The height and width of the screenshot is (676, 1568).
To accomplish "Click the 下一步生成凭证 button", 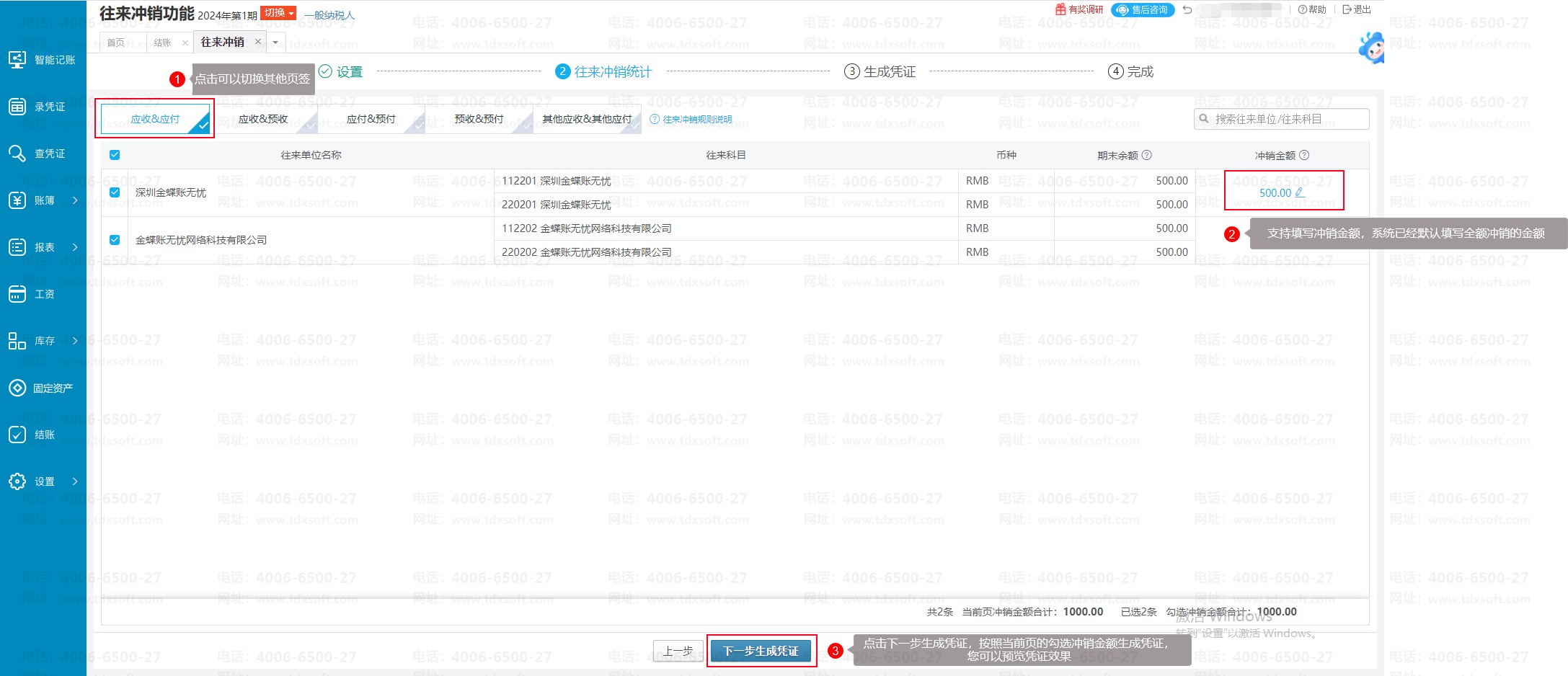I will coord(761,651).
